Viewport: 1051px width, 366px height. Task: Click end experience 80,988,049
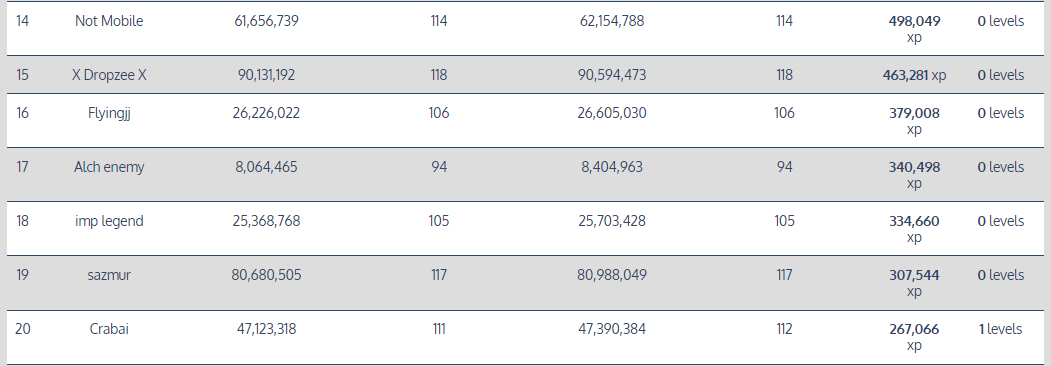[x=612, y=275]
